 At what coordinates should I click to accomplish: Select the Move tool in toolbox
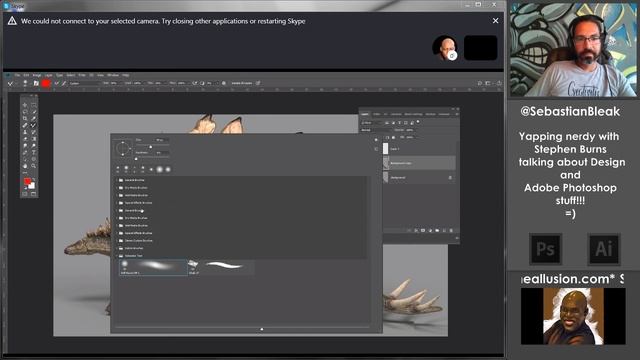[x=25, y=105]
